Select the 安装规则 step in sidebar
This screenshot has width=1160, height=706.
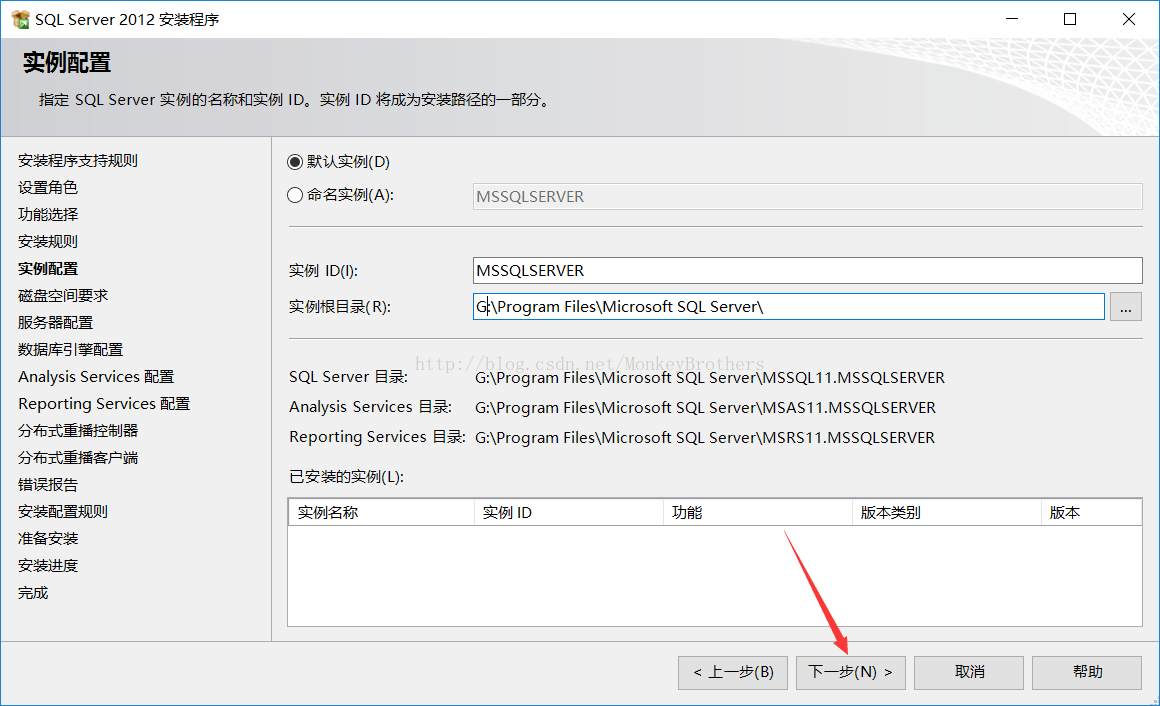click(x=48, y=242)
